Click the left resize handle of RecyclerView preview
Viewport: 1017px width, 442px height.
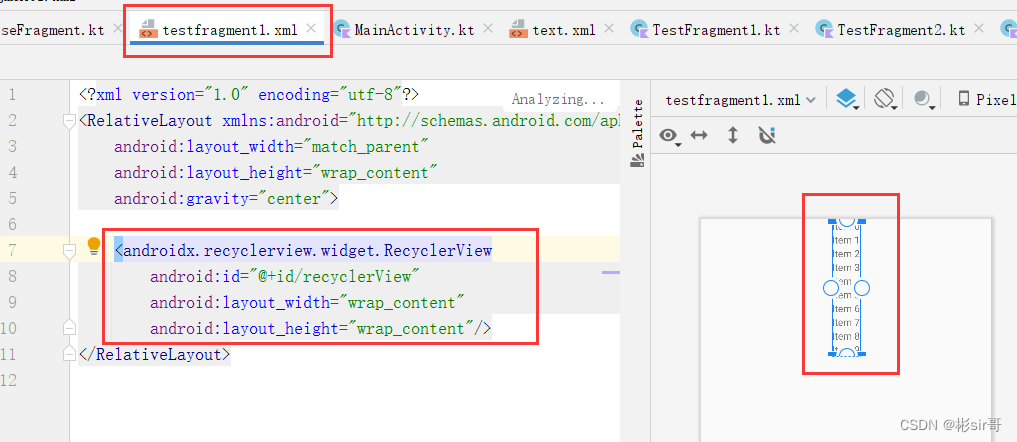coord(831,288)
